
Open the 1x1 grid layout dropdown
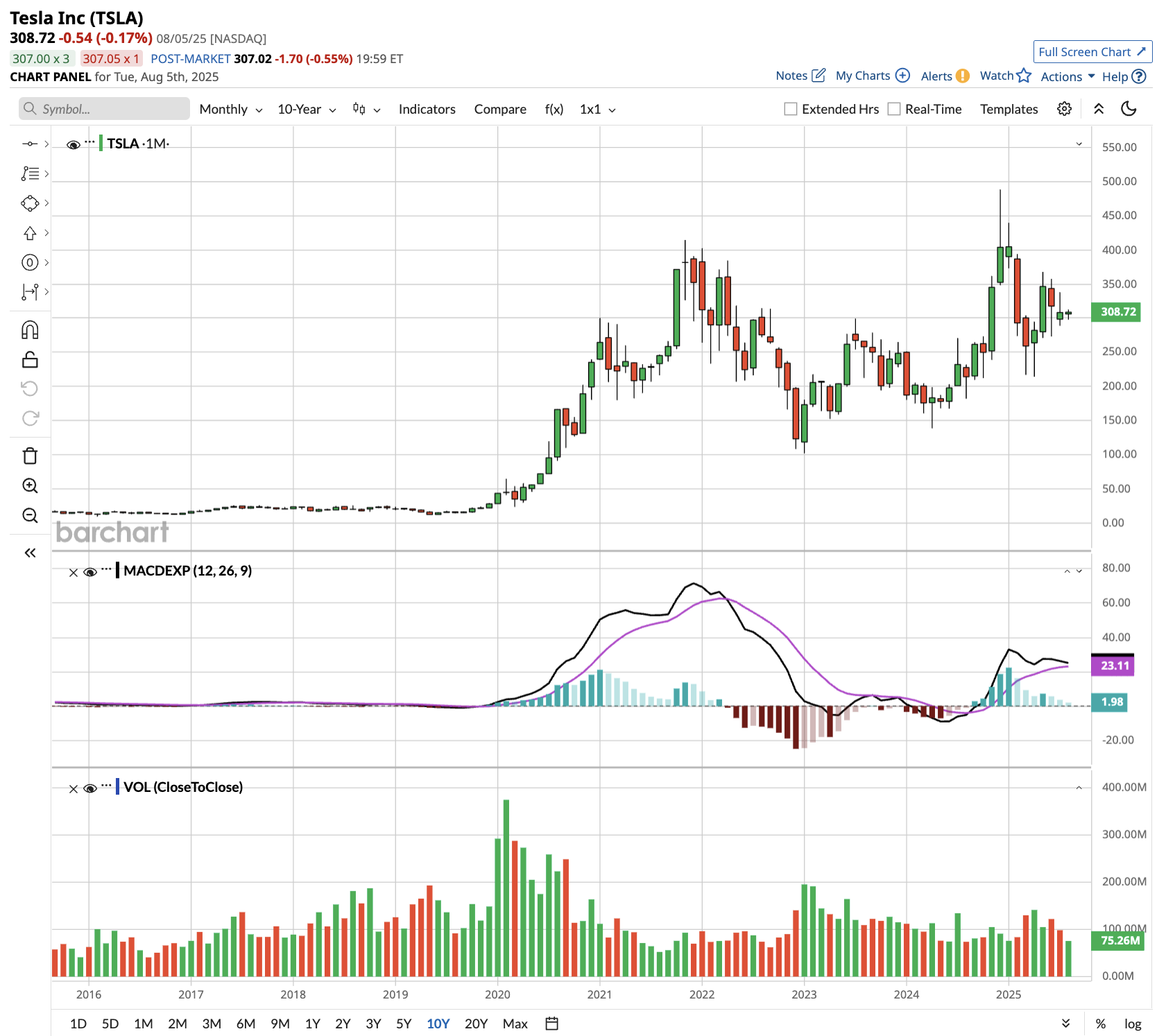point(598,110)
